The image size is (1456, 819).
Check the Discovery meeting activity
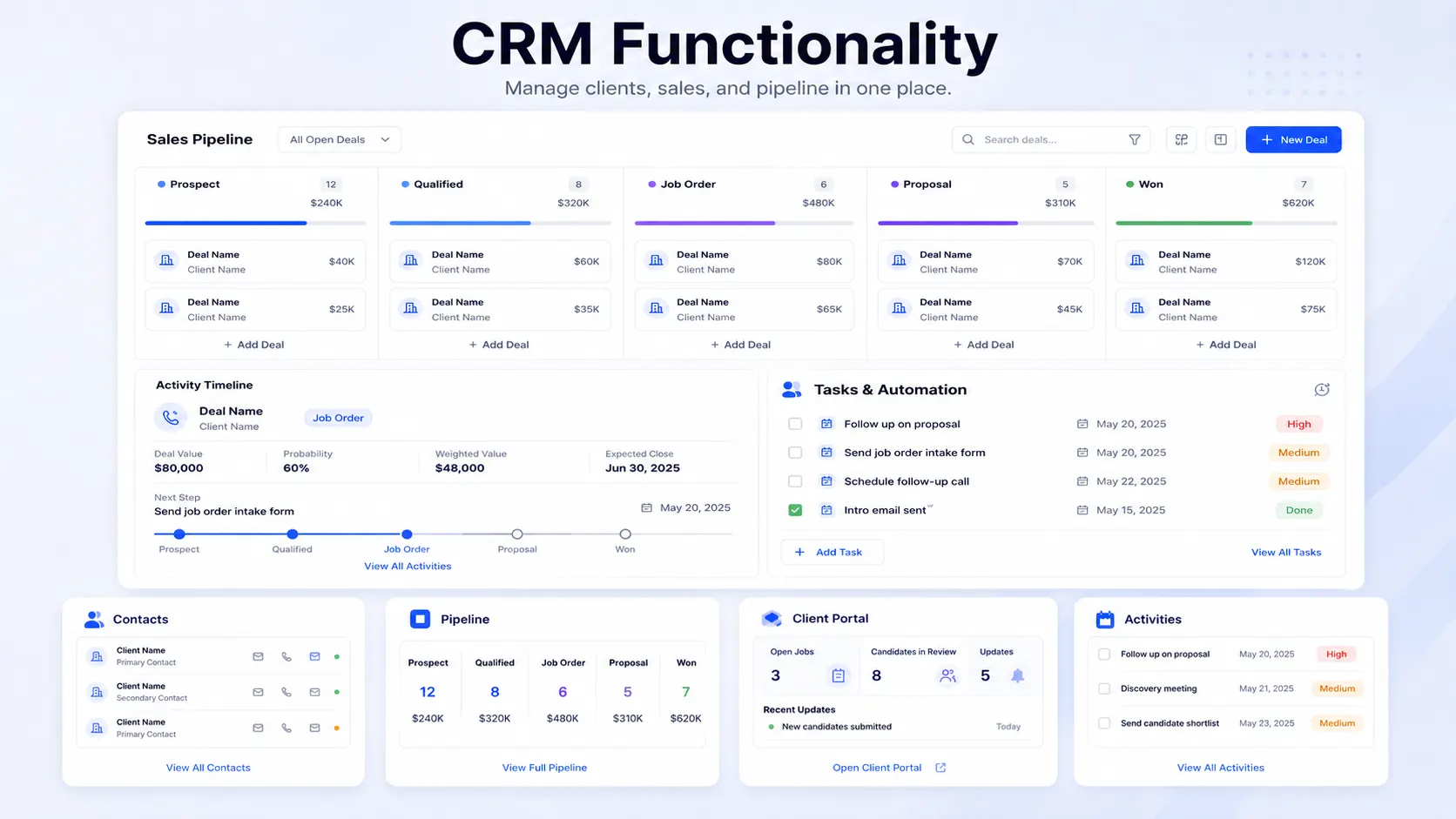point(1104,688)
